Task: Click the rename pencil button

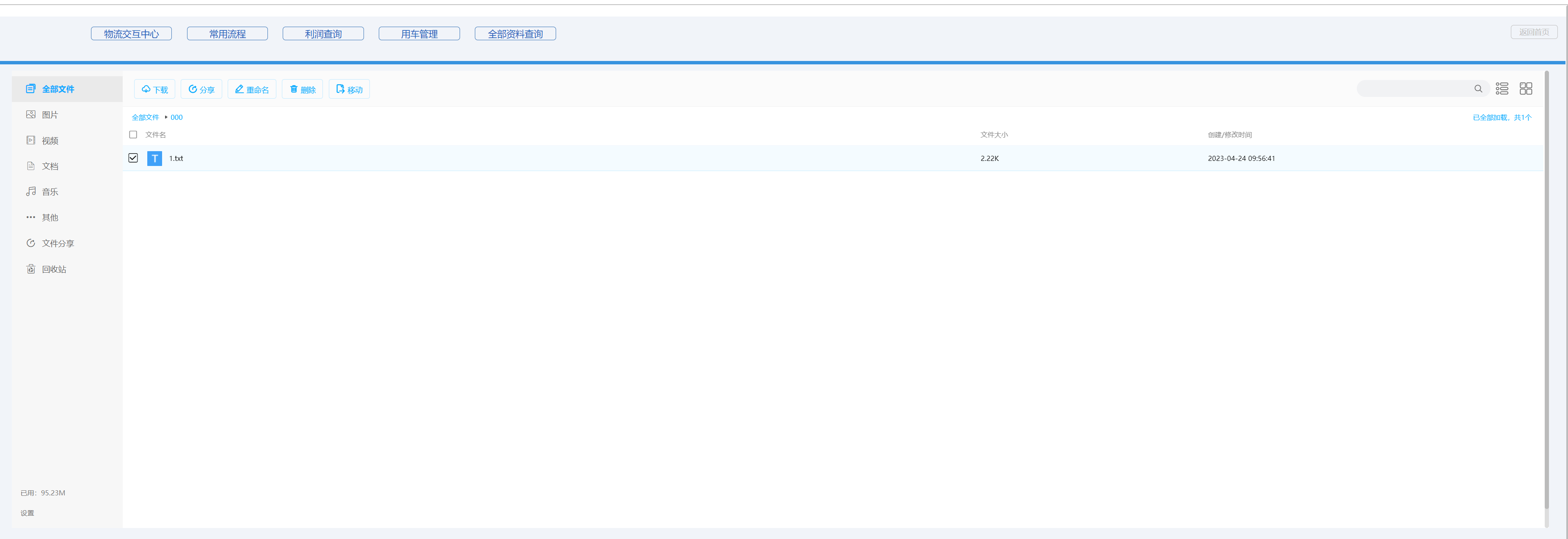Action: coord(251,89)
